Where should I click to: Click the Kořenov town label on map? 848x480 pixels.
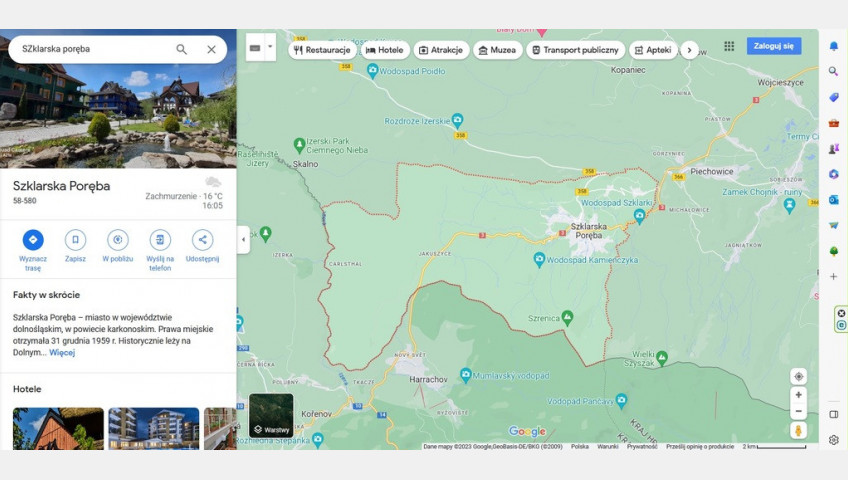(316, 414)
